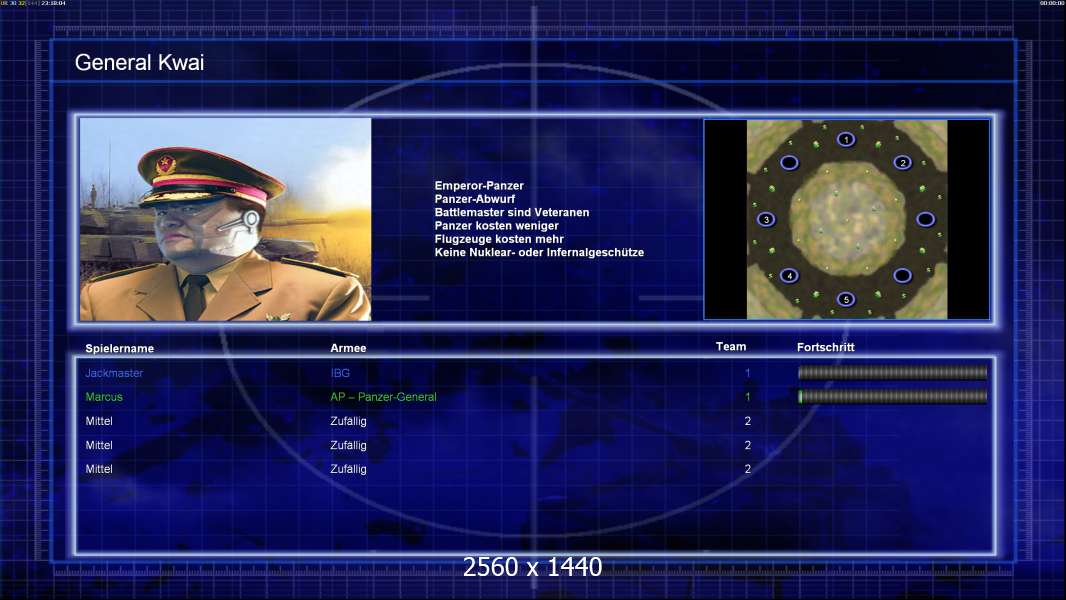Viewport: 1066px width, 600px height.
Task: Click Jackmaster's loading progress bar
Action: 893,372
